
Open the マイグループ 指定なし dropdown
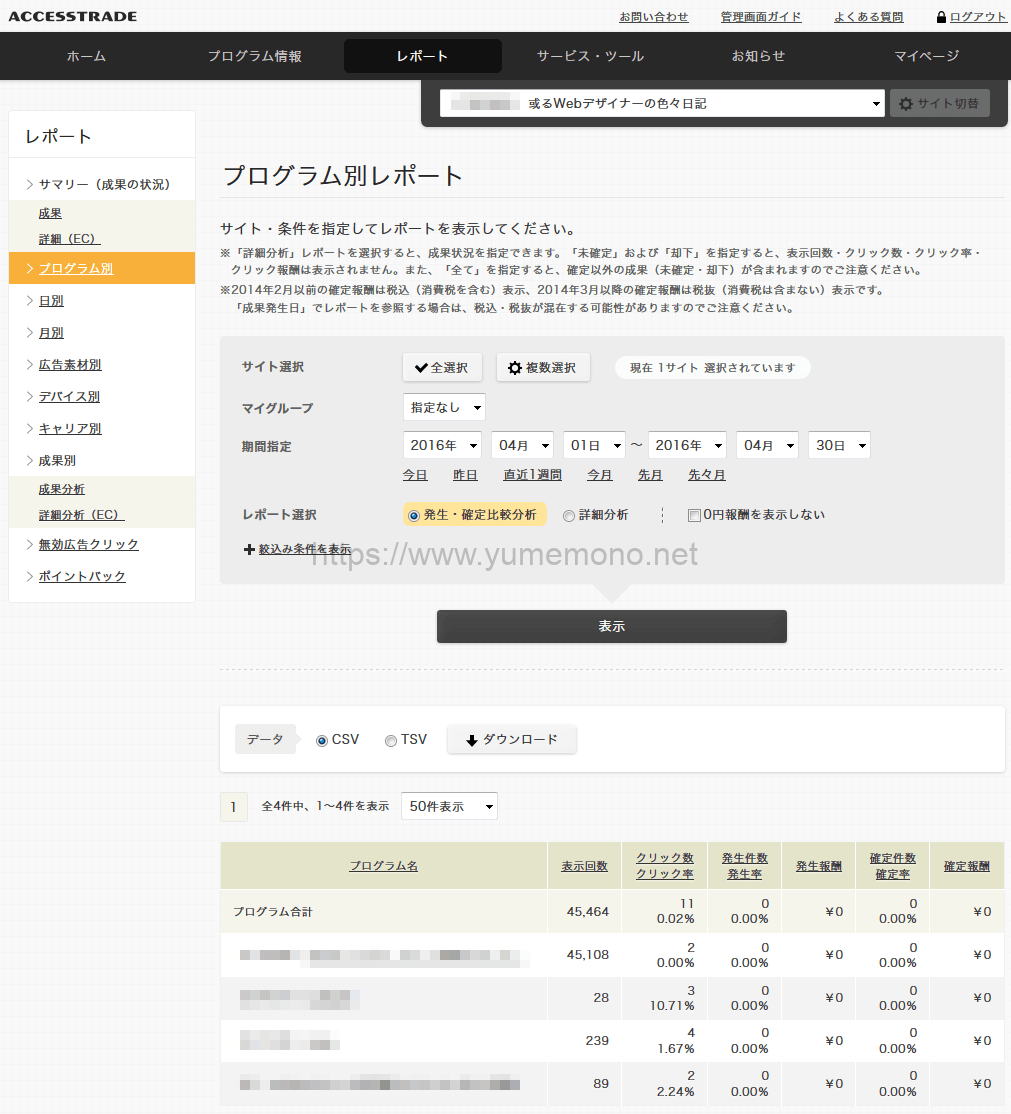(x=443, y=407)
